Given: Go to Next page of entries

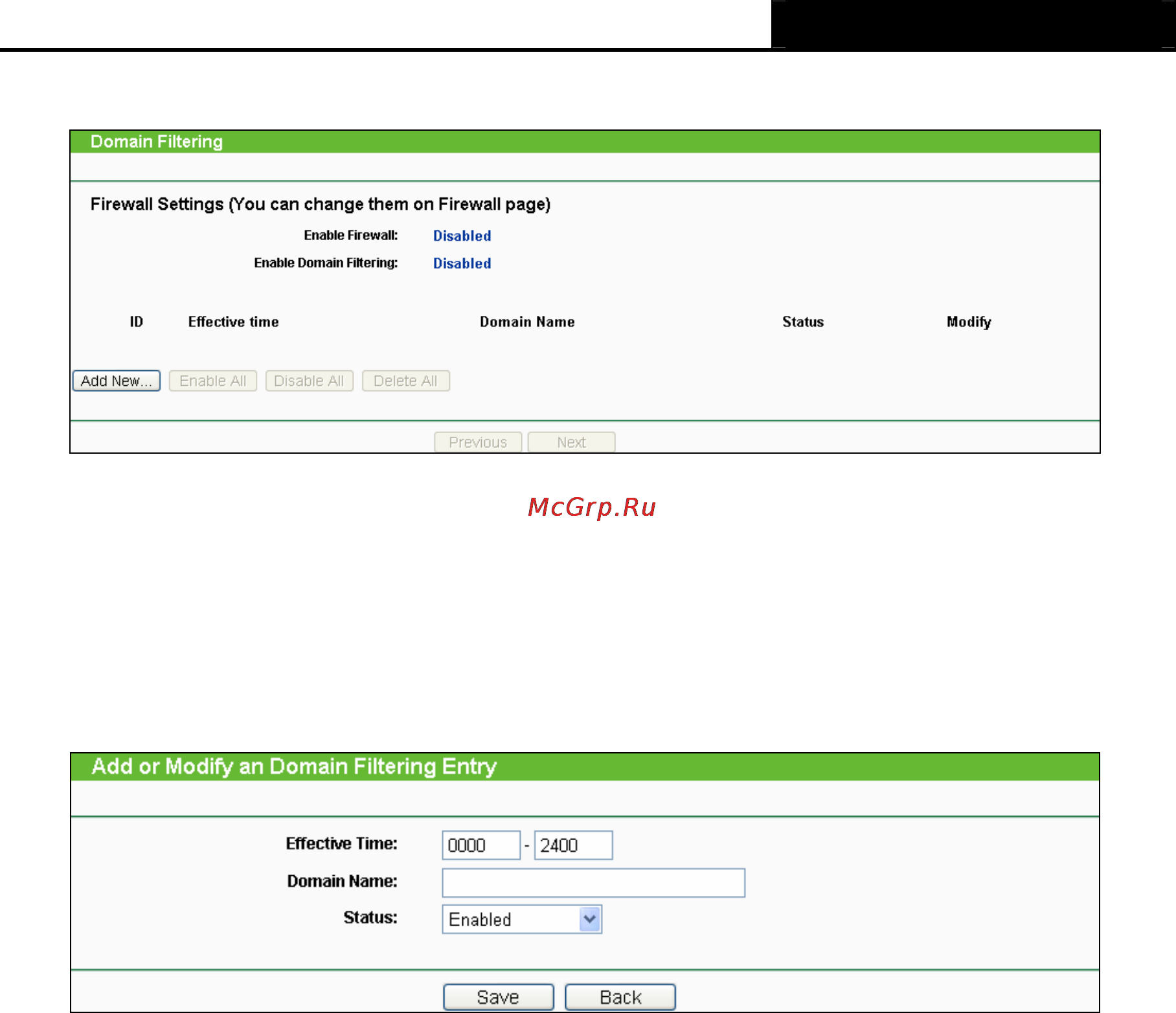Looking at the screenshot, I should 571,442.
